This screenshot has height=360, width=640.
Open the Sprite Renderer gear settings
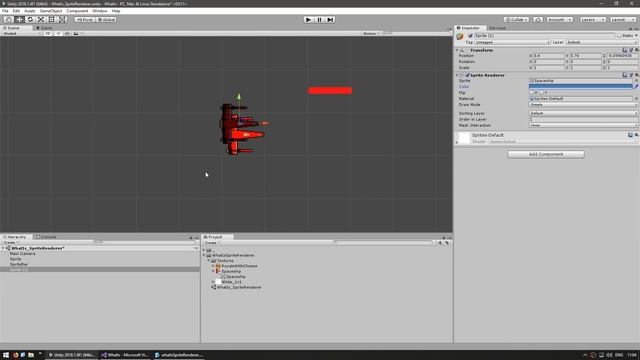click(636, 75)
